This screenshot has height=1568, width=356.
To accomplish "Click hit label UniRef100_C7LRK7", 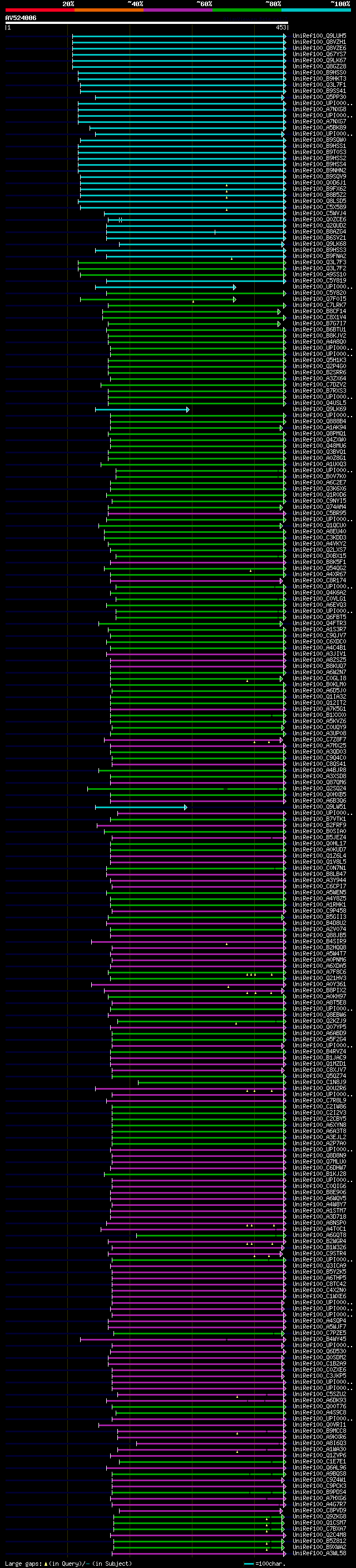I will [319, 305].
